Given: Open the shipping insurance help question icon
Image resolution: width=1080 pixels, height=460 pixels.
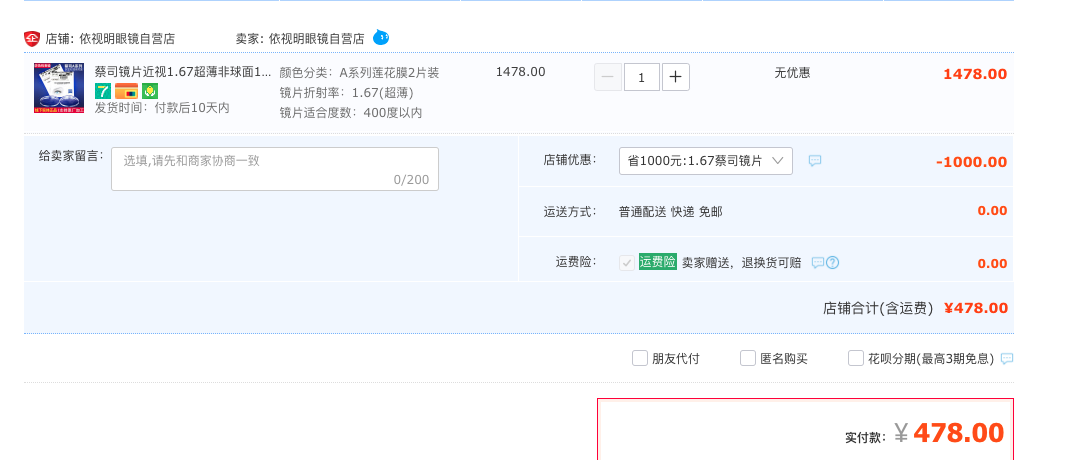Looking at the screenshot, I should pyautogui.click(x=832, y=262).
